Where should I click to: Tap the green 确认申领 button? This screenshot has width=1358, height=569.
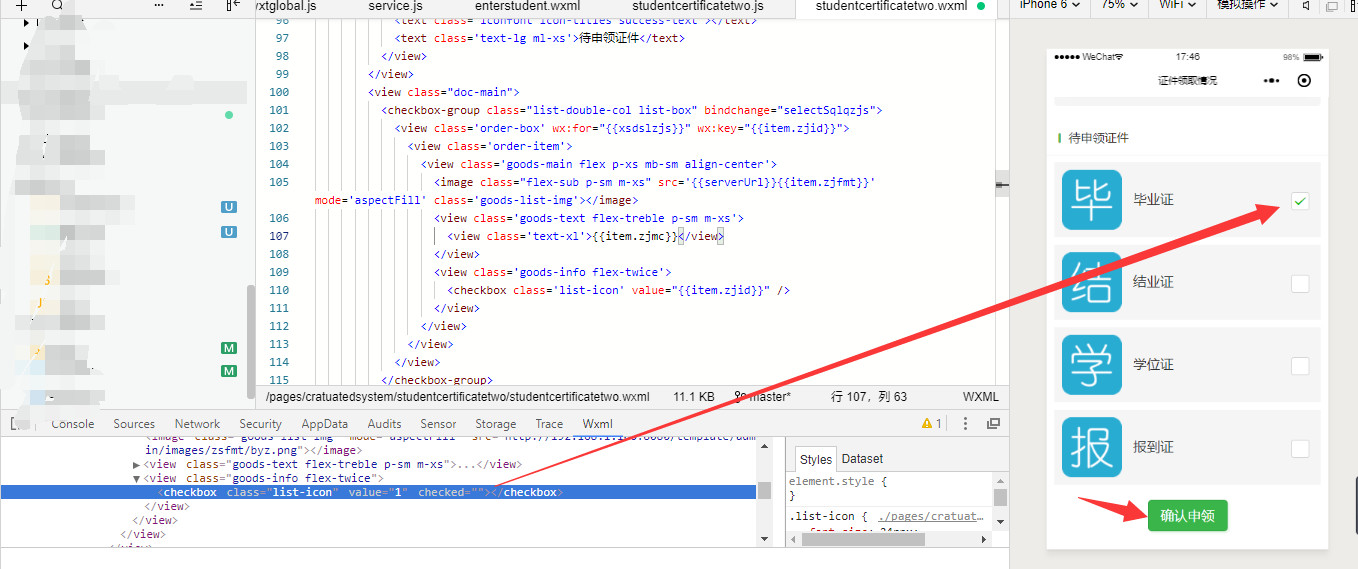(x=1187, y=516)
